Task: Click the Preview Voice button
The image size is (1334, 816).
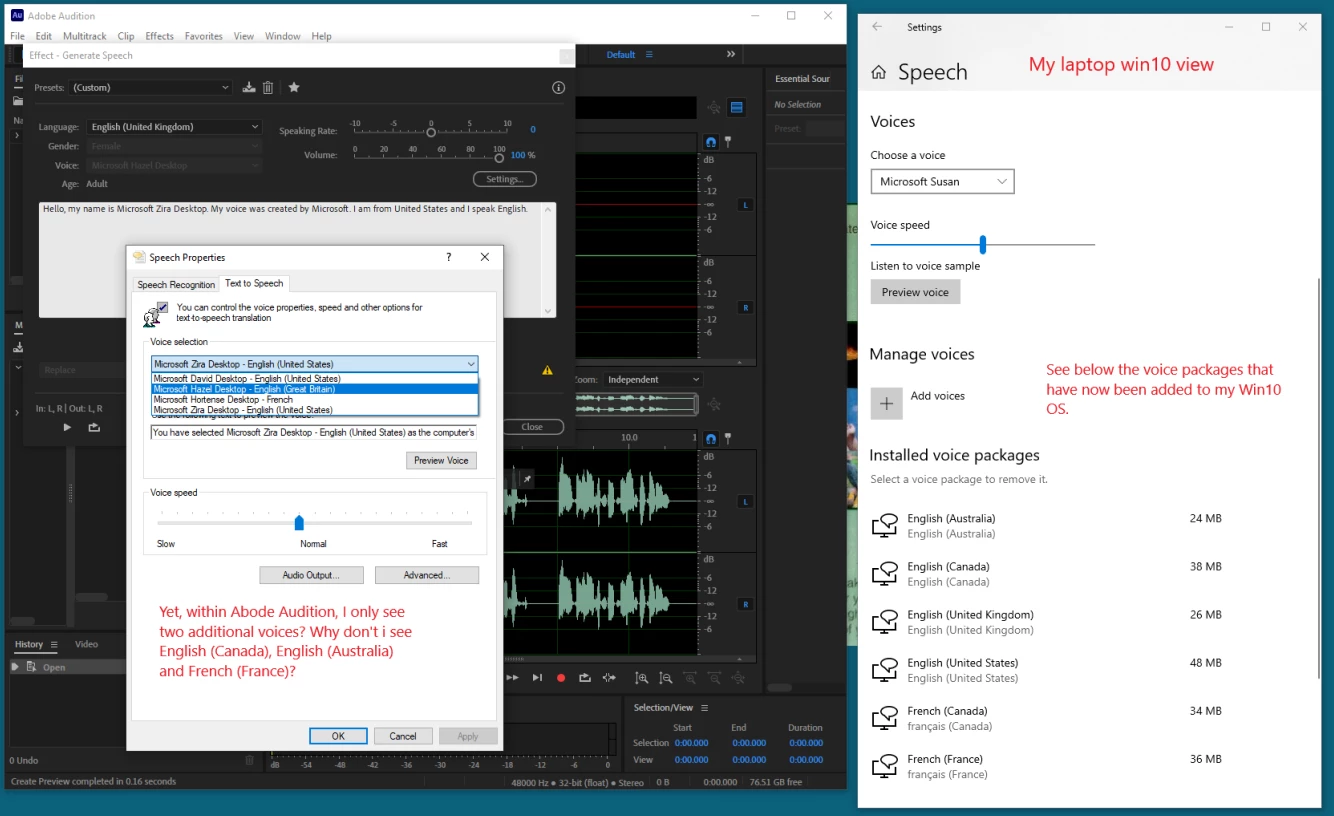Action: (441, 461)
